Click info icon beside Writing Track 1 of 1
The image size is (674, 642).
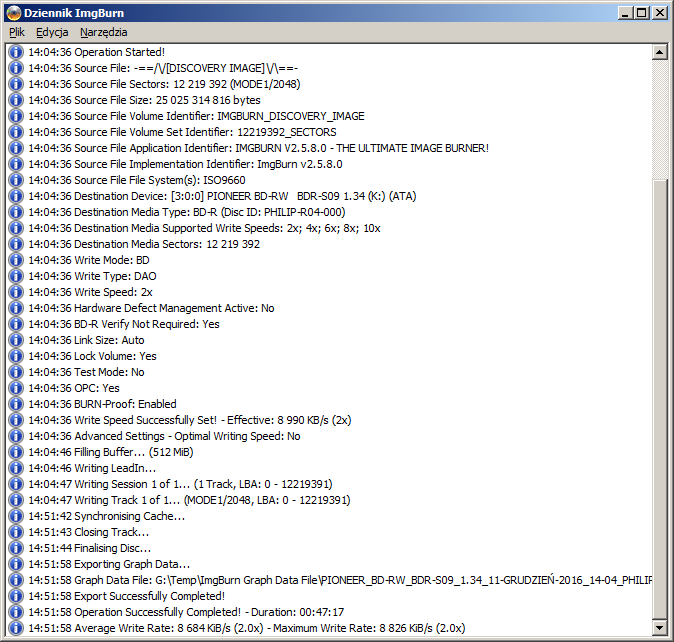[15, 500]
